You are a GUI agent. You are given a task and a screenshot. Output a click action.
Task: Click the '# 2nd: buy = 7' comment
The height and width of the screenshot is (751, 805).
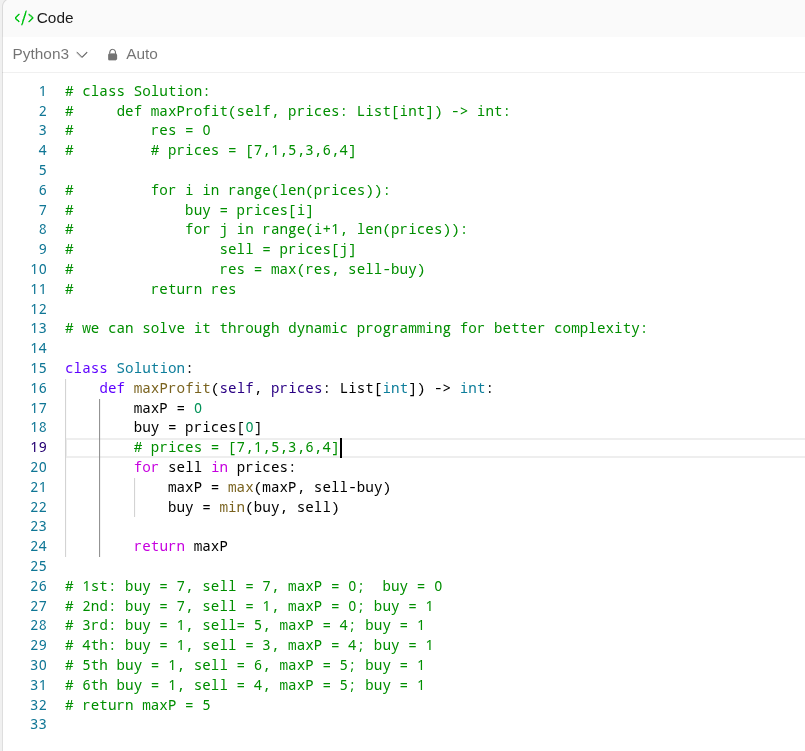click(249, 606)
